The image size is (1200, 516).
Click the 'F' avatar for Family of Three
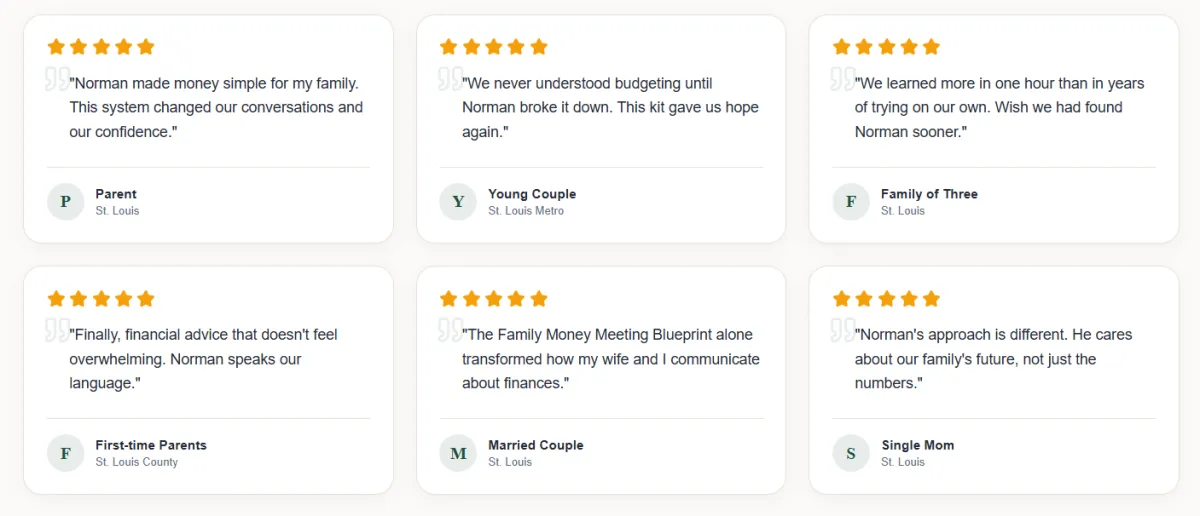click(x=851, y=201)
